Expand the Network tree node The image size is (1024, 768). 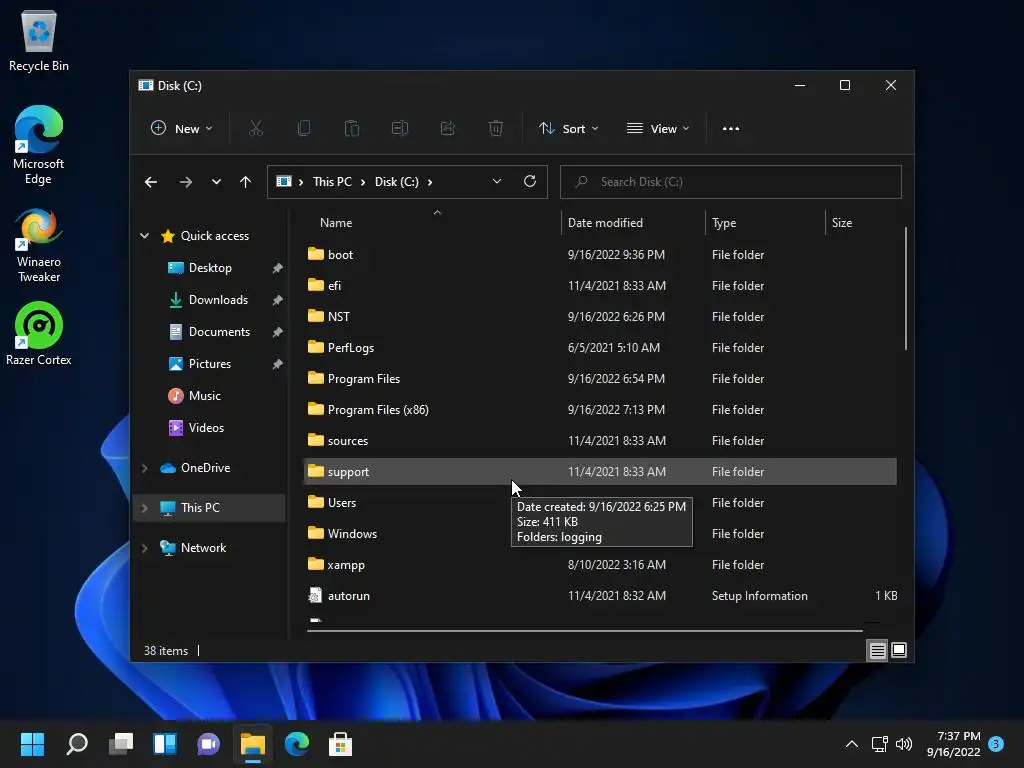click(x=144, y=548)
